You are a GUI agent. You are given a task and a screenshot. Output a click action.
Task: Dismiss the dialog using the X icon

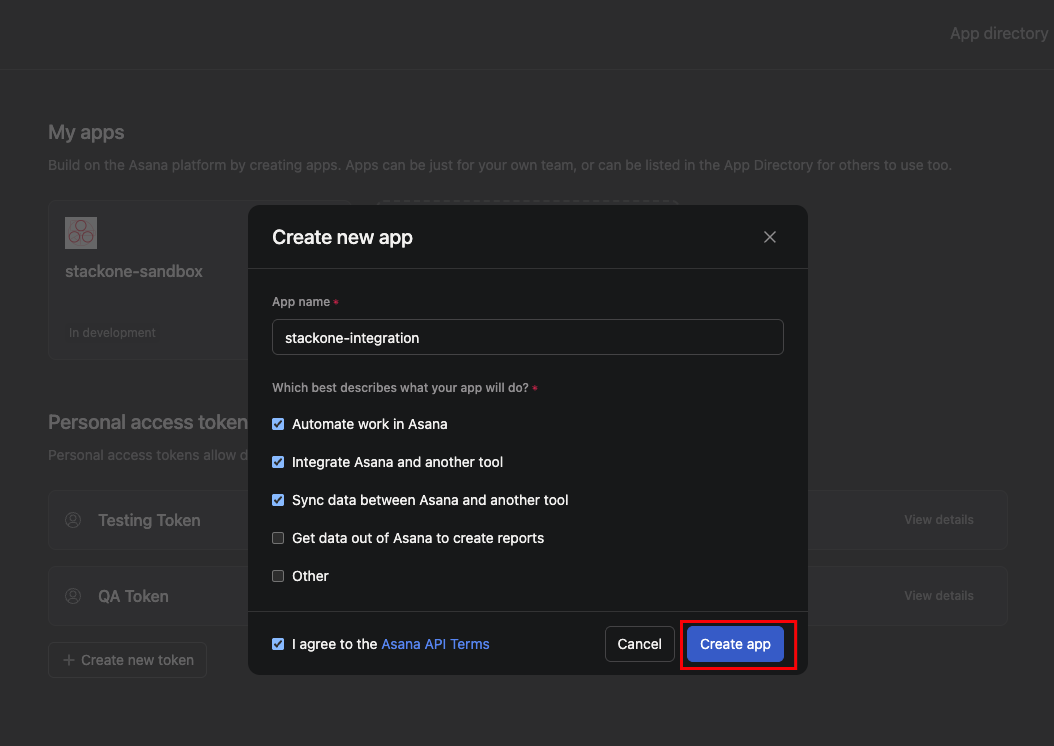(x=770, y=237)
